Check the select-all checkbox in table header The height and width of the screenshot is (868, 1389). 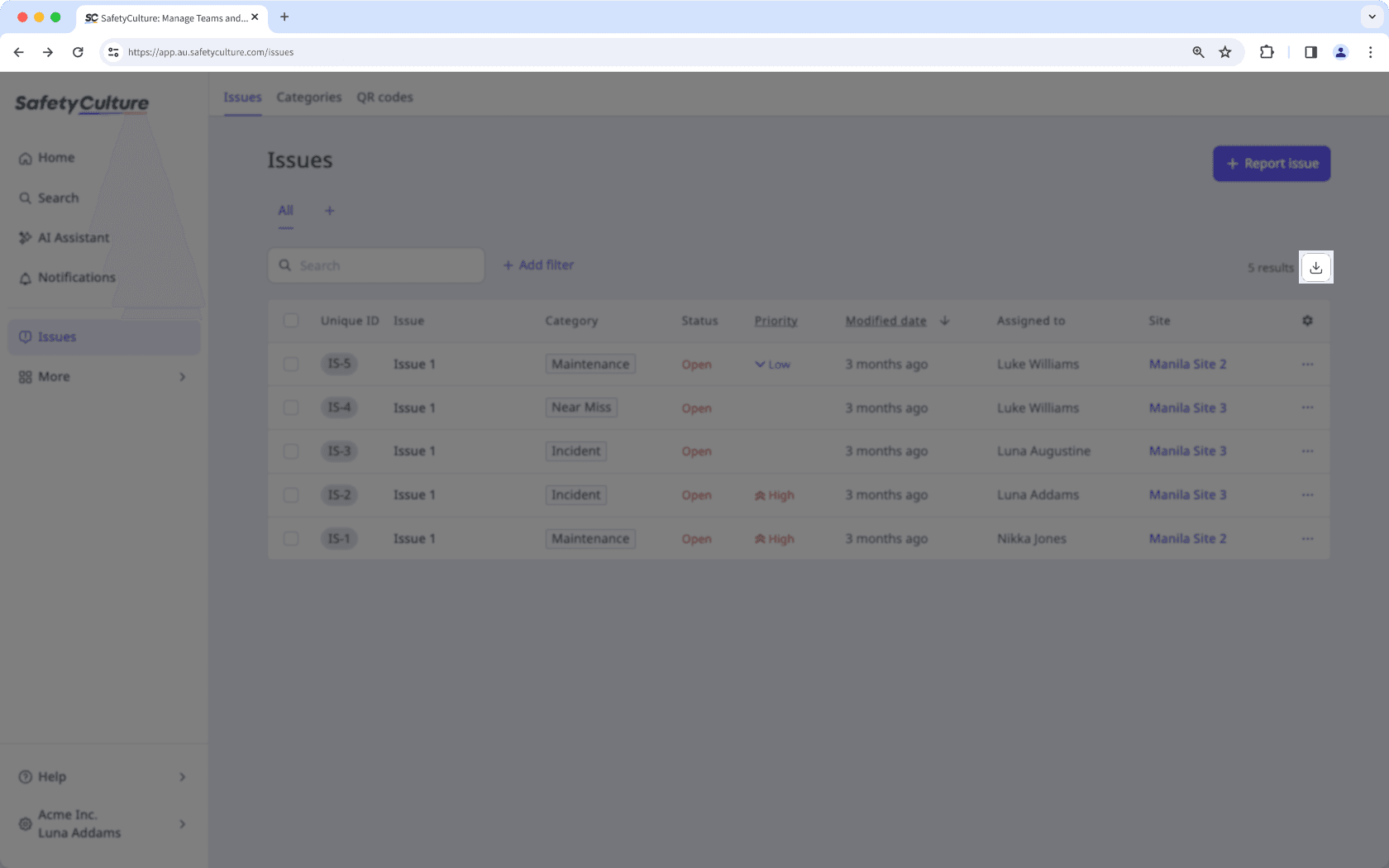coord(291,321)
